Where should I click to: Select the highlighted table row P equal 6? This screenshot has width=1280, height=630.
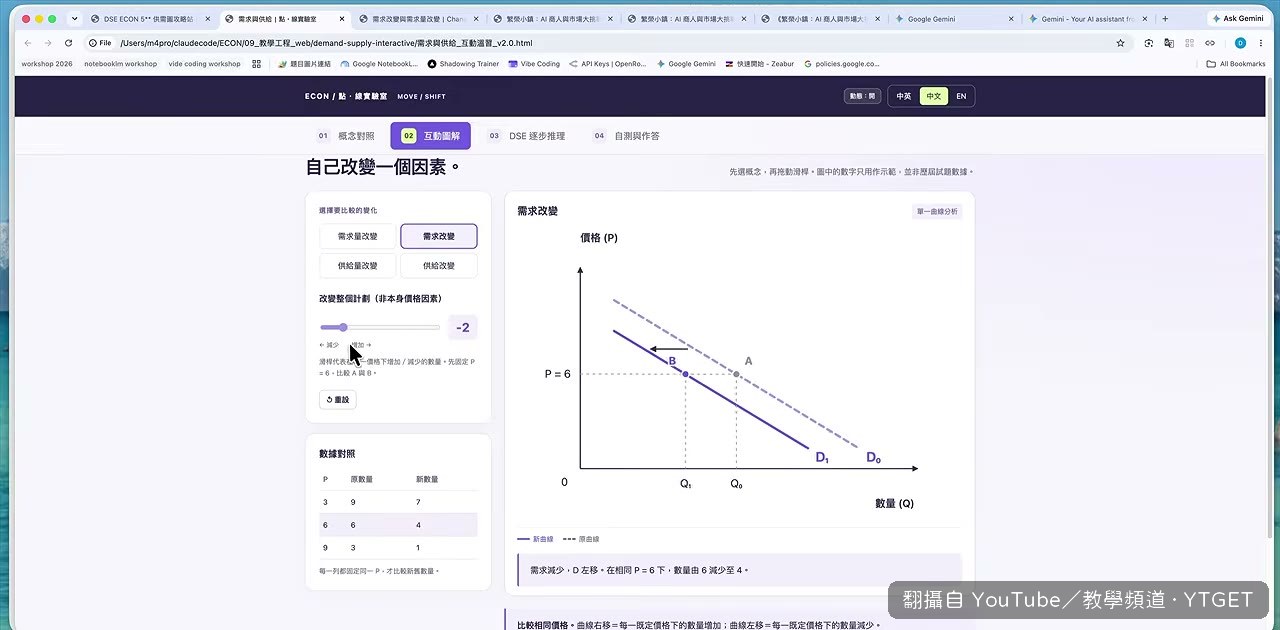[398, 525]
